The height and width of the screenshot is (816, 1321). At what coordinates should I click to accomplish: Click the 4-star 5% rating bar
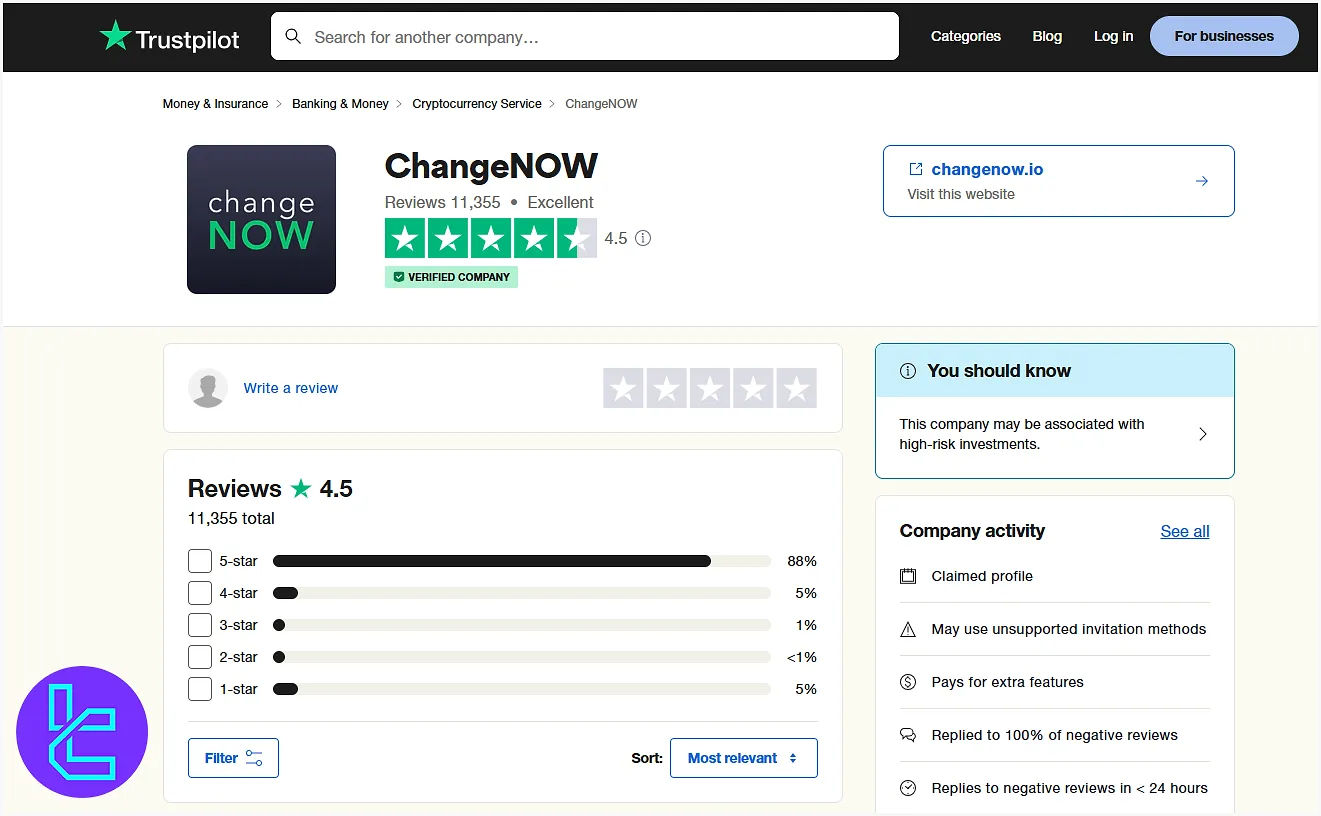pos(521,593)
